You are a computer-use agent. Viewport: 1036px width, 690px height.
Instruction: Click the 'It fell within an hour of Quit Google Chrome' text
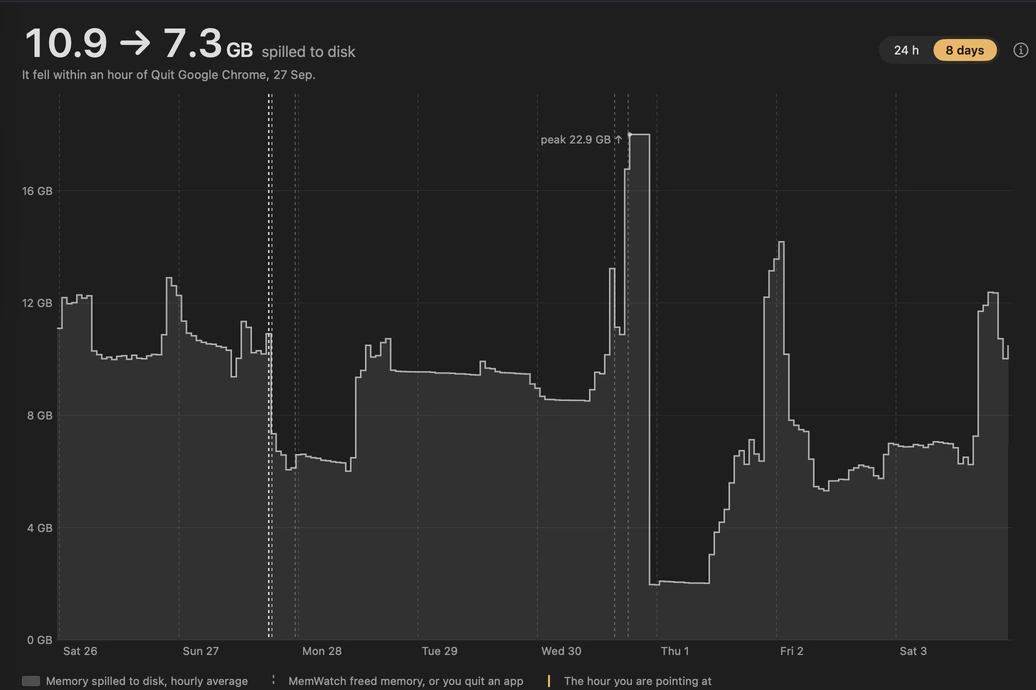(x=168, y=75)
